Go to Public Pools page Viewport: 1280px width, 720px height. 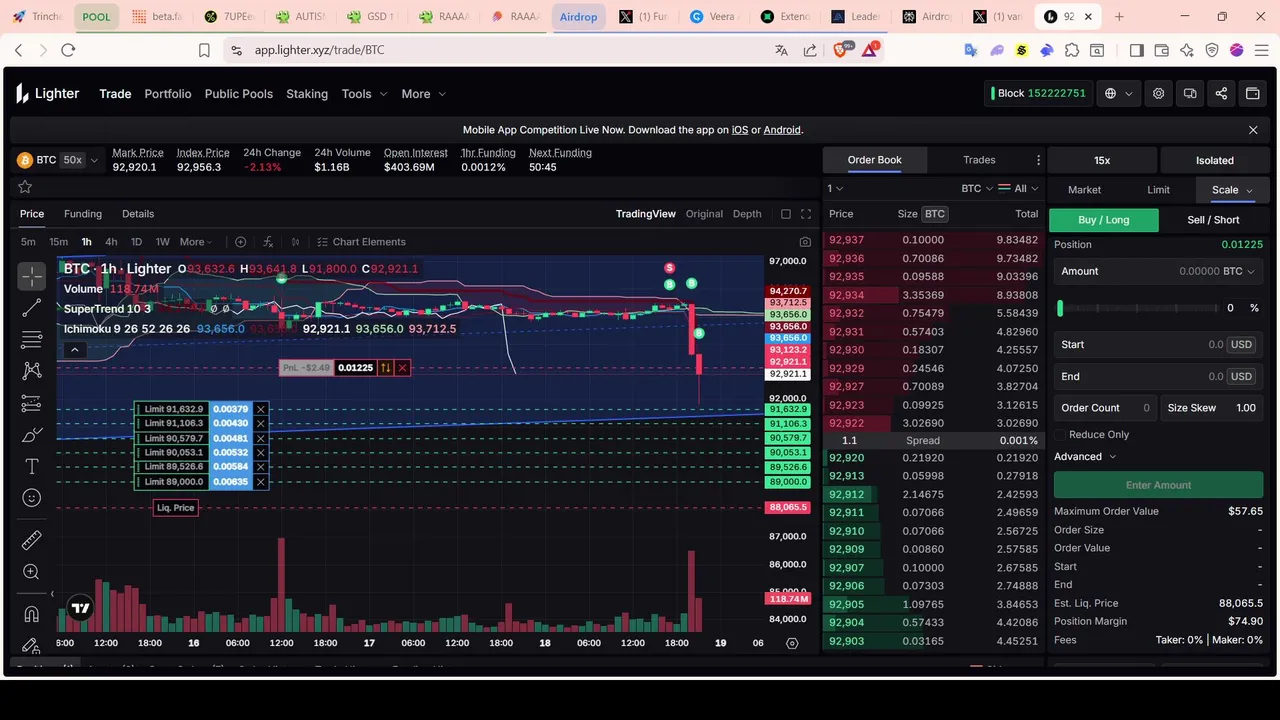tap(239, 94)
